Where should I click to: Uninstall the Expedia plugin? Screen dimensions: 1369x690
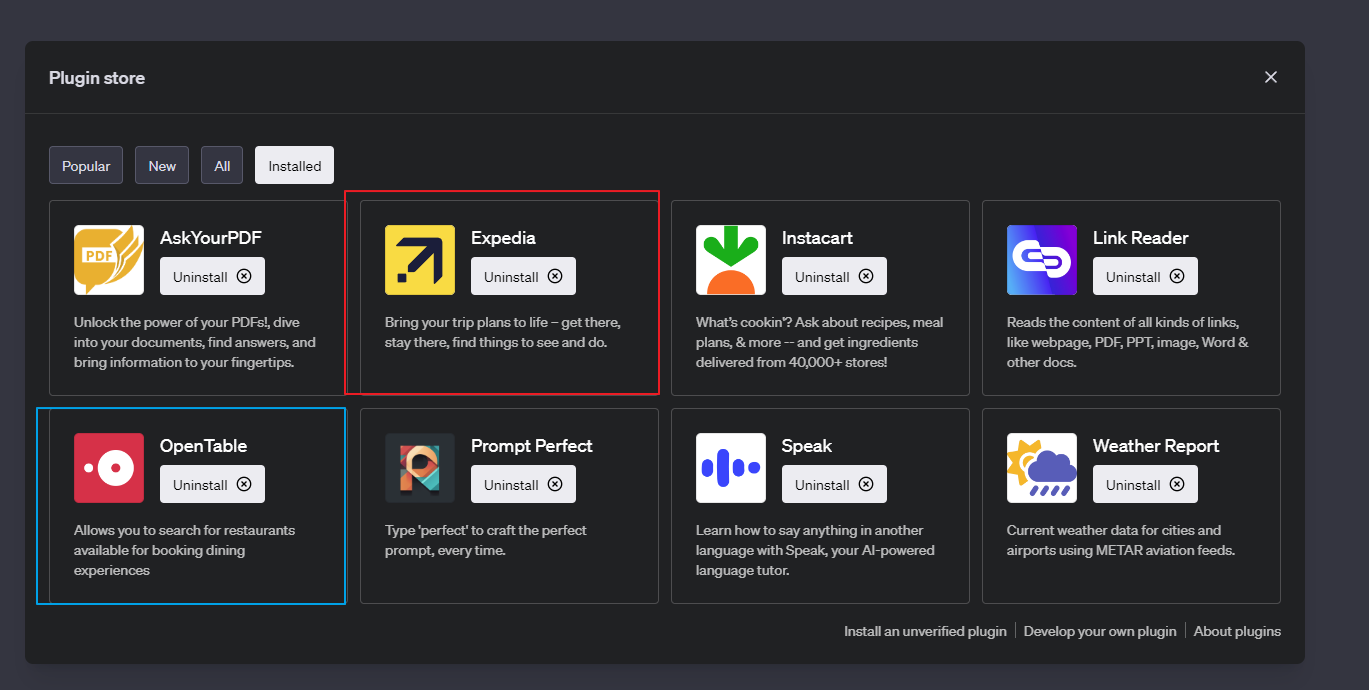523,277
